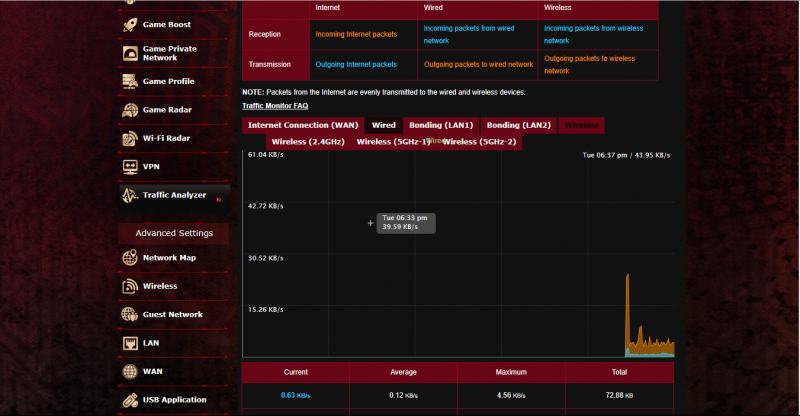Open the Network Map icon

(131, 258)
